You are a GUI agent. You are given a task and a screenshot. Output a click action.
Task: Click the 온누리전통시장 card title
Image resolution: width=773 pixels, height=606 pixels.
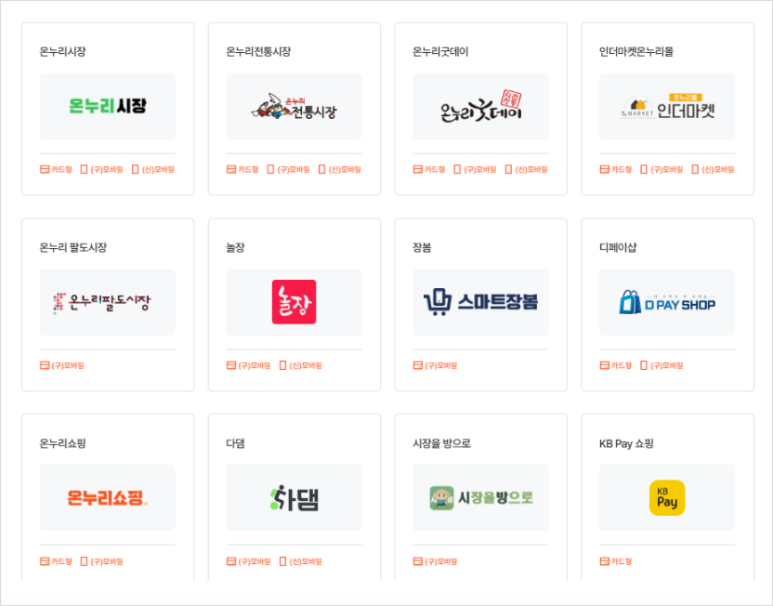tap(258, 51)
